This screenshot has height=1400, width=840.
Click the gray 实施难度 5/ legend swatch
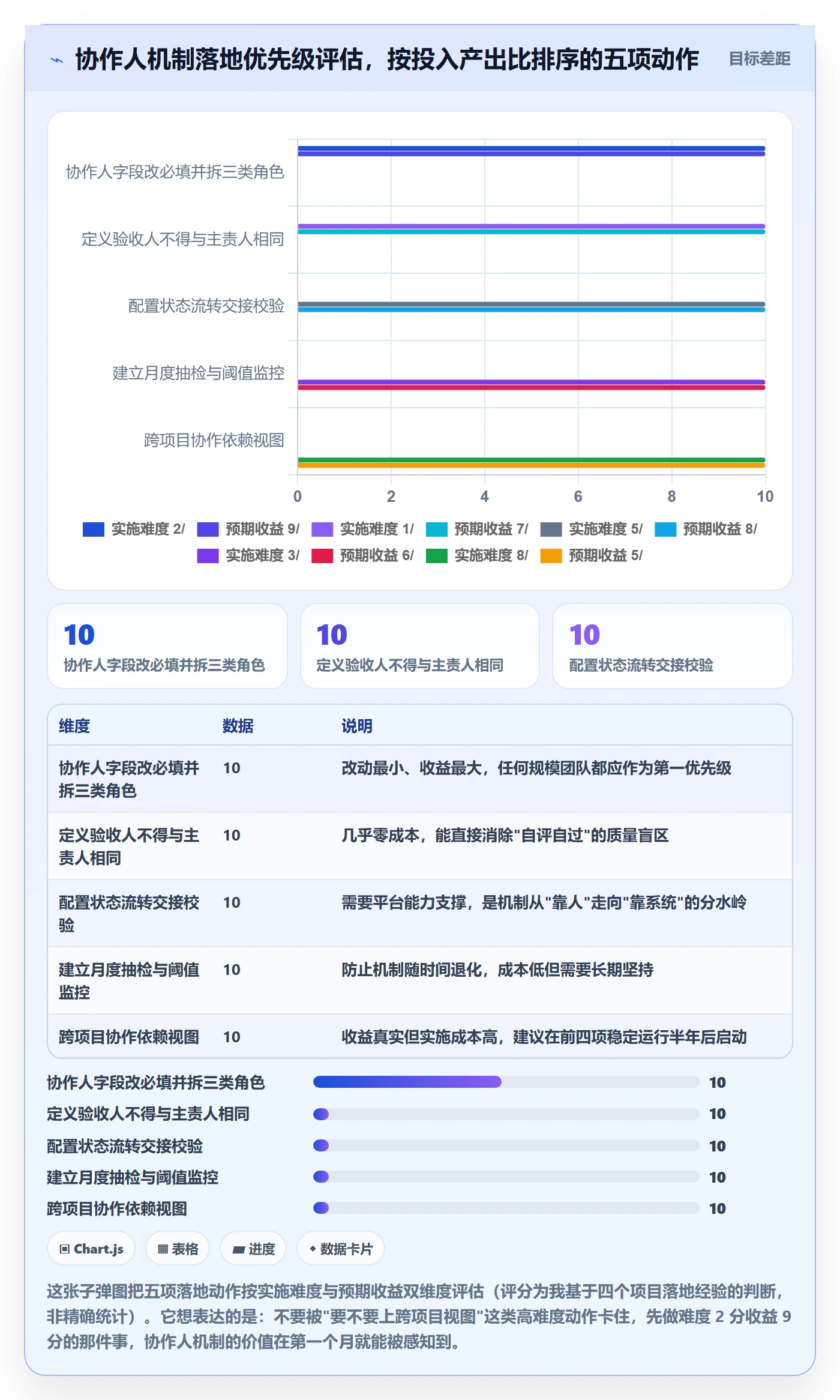pos(551,529)
